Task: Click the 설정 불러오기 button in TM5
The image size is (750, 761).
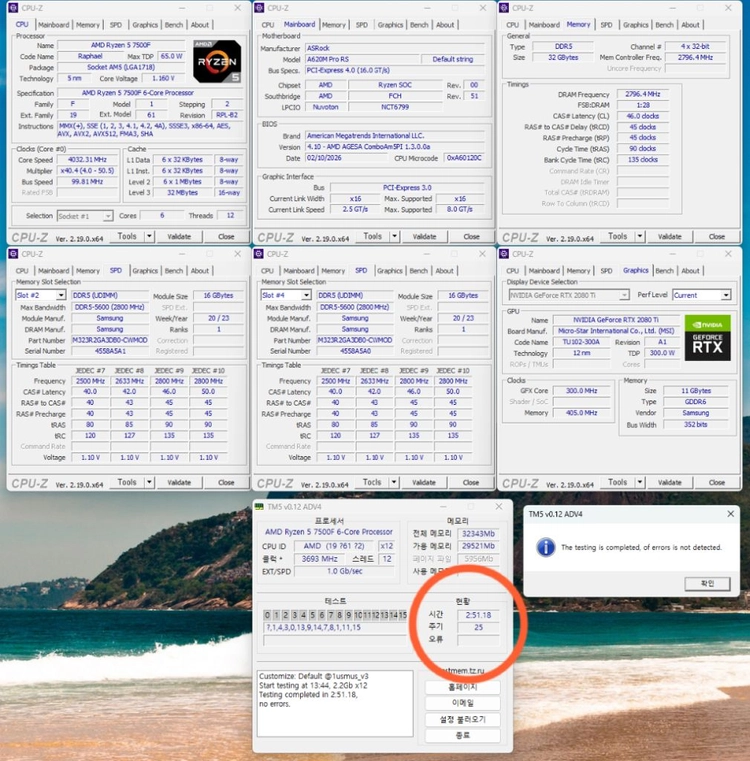Action: tap(463, 719)
